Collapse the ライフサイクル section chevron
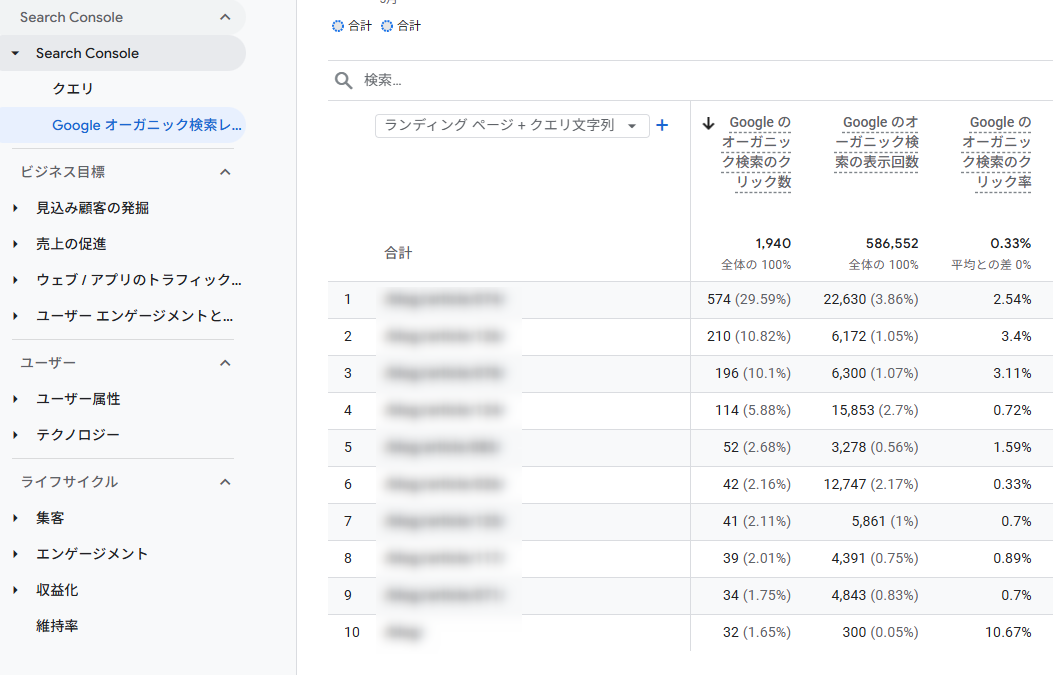1053x675 pixels. 225,482
